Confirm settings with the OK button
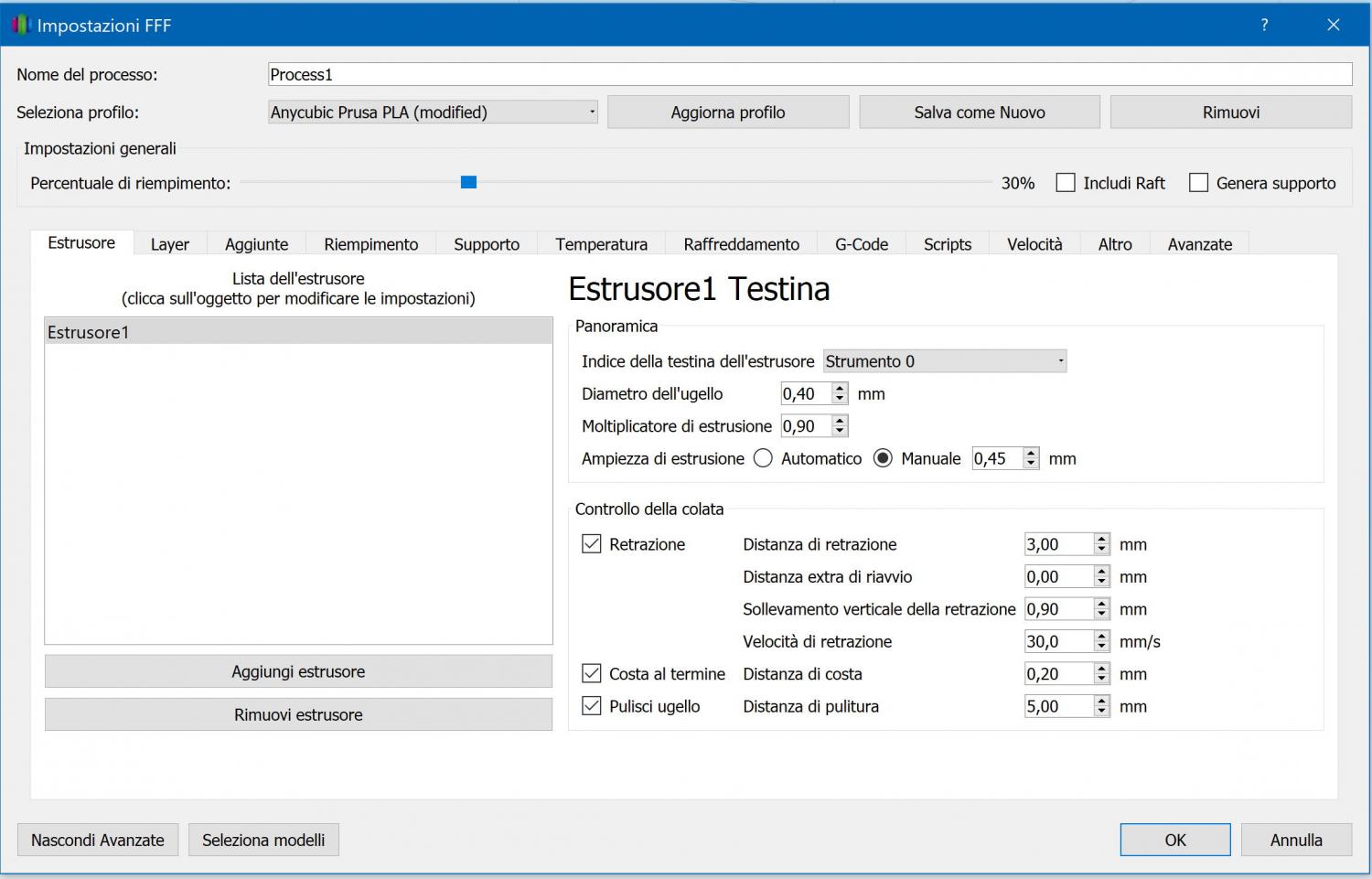 click(x=1175, y=840)
